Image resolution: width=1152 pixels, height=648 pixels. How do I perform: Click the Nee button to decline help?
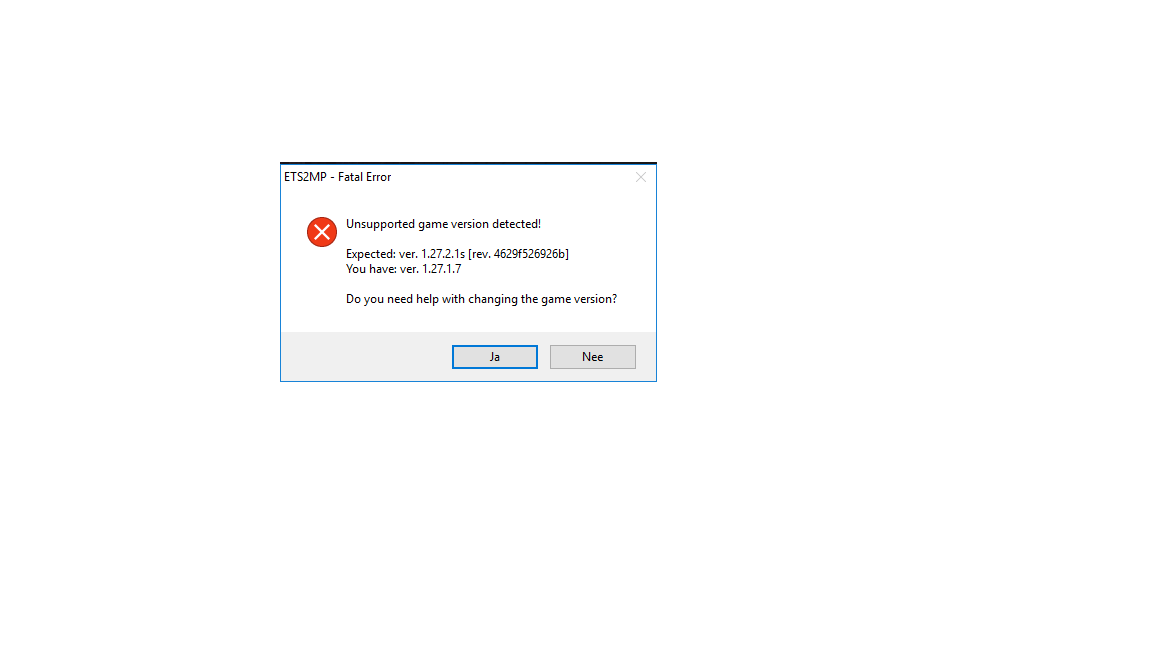592,357
